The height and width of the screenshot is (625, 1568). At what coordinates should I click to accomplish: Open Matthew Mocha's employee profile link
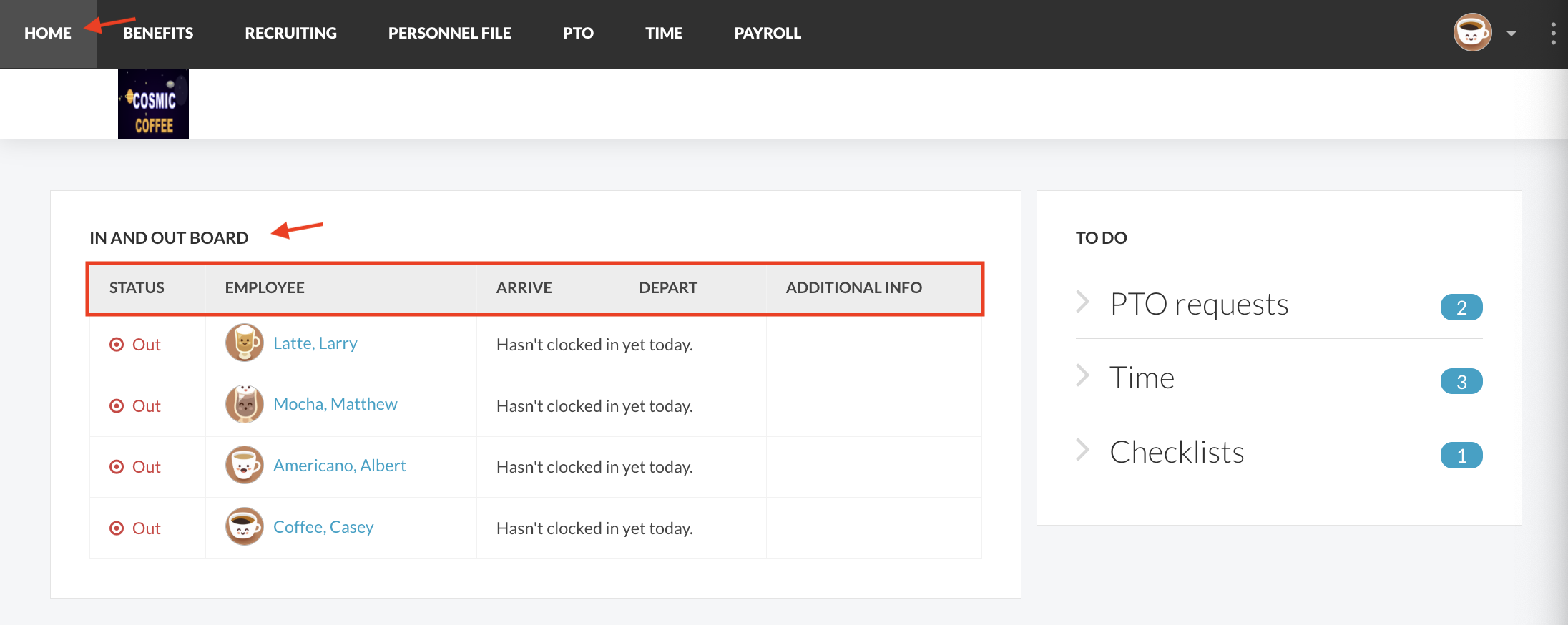coord(335,404)
